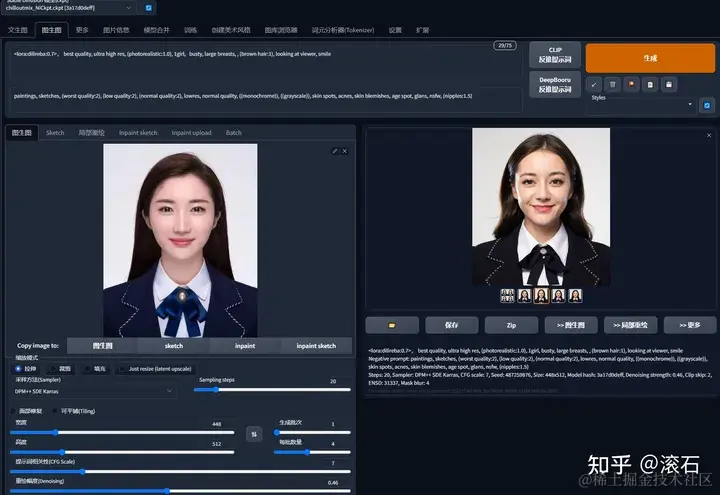This screenshot has height=495, width=720.
Task: Save style with the floppy icon
Action: coord(669,84)
